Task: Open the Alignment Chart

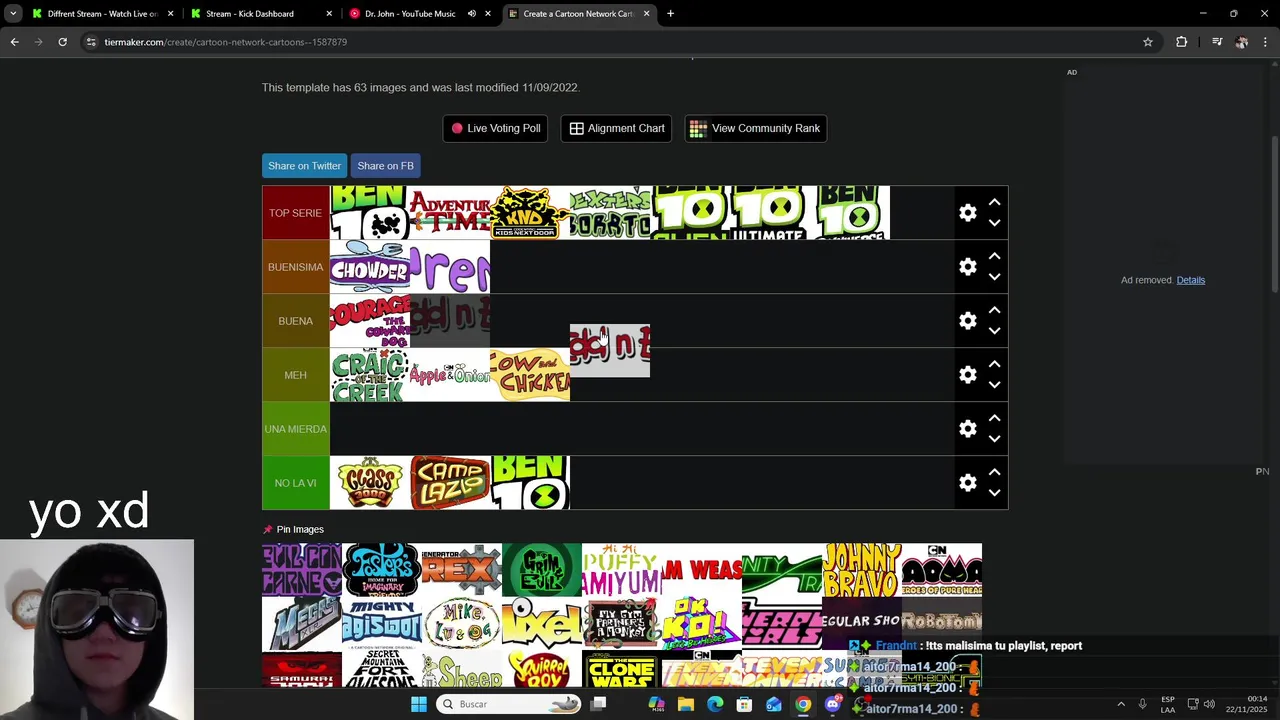Action: (x=617, y=128)
